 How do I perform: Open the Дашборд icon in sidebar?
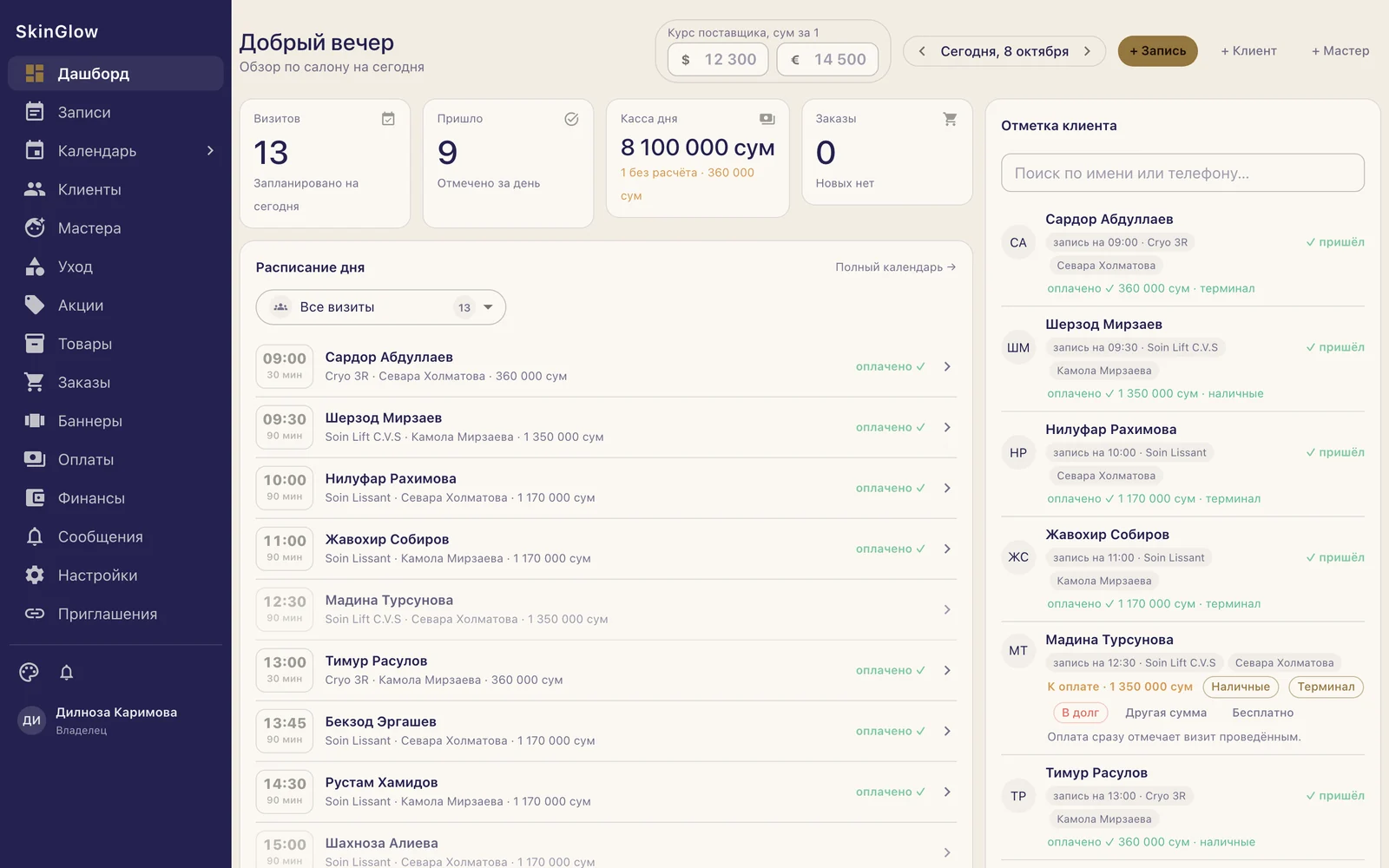[x=35, y=74]
